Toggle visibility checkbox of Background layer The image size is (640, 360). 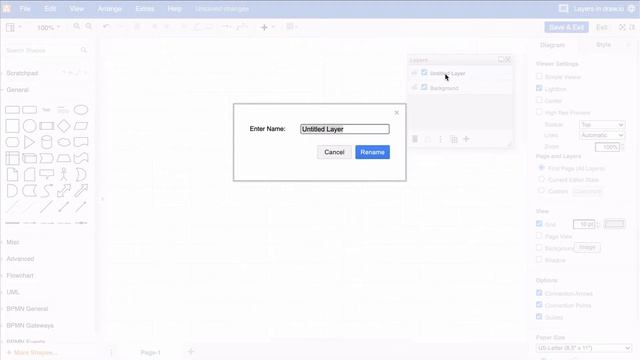coord(424,87)
